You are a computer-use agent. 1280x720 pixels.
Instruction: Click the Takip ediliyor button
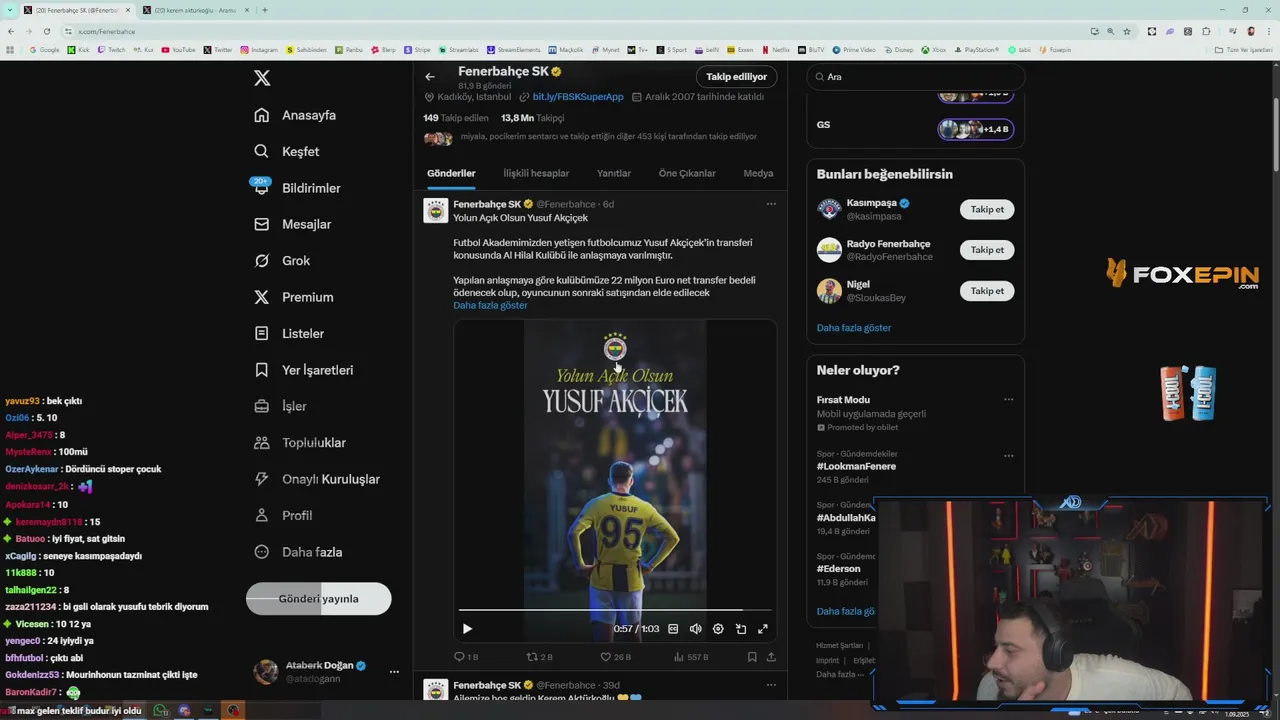[736, 77]
